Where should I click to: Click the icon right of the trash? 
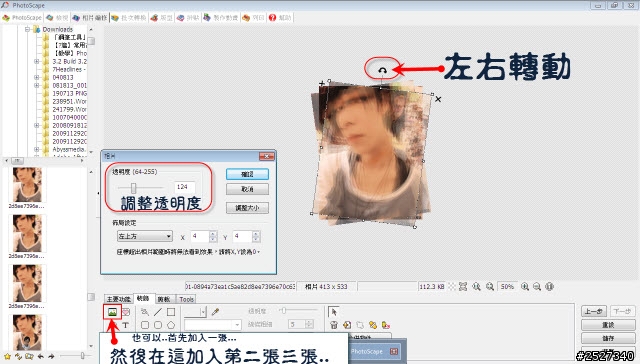[x=347, y=325]
